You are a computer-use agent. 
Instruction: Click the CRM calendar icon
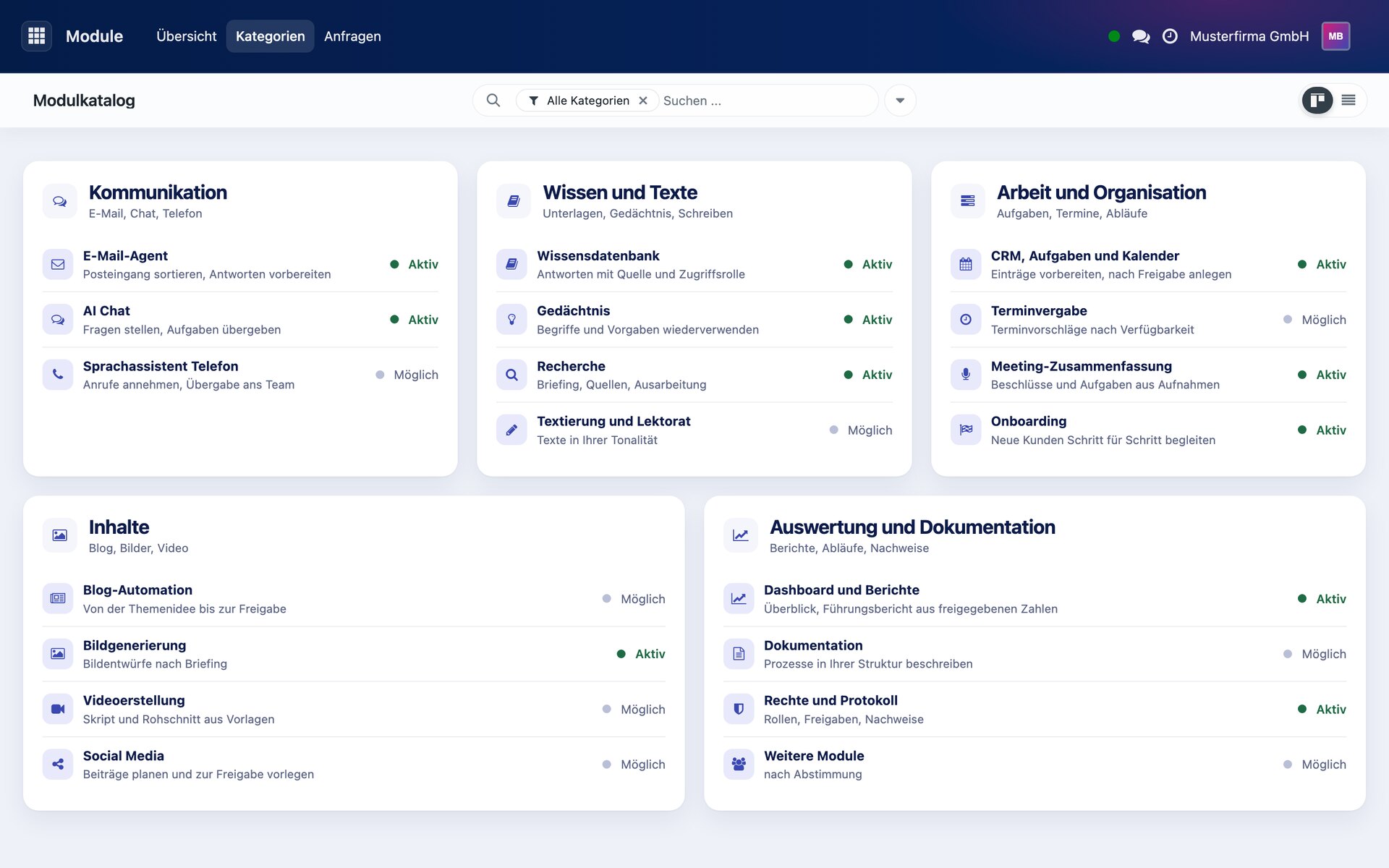click(x=966, y=265)
